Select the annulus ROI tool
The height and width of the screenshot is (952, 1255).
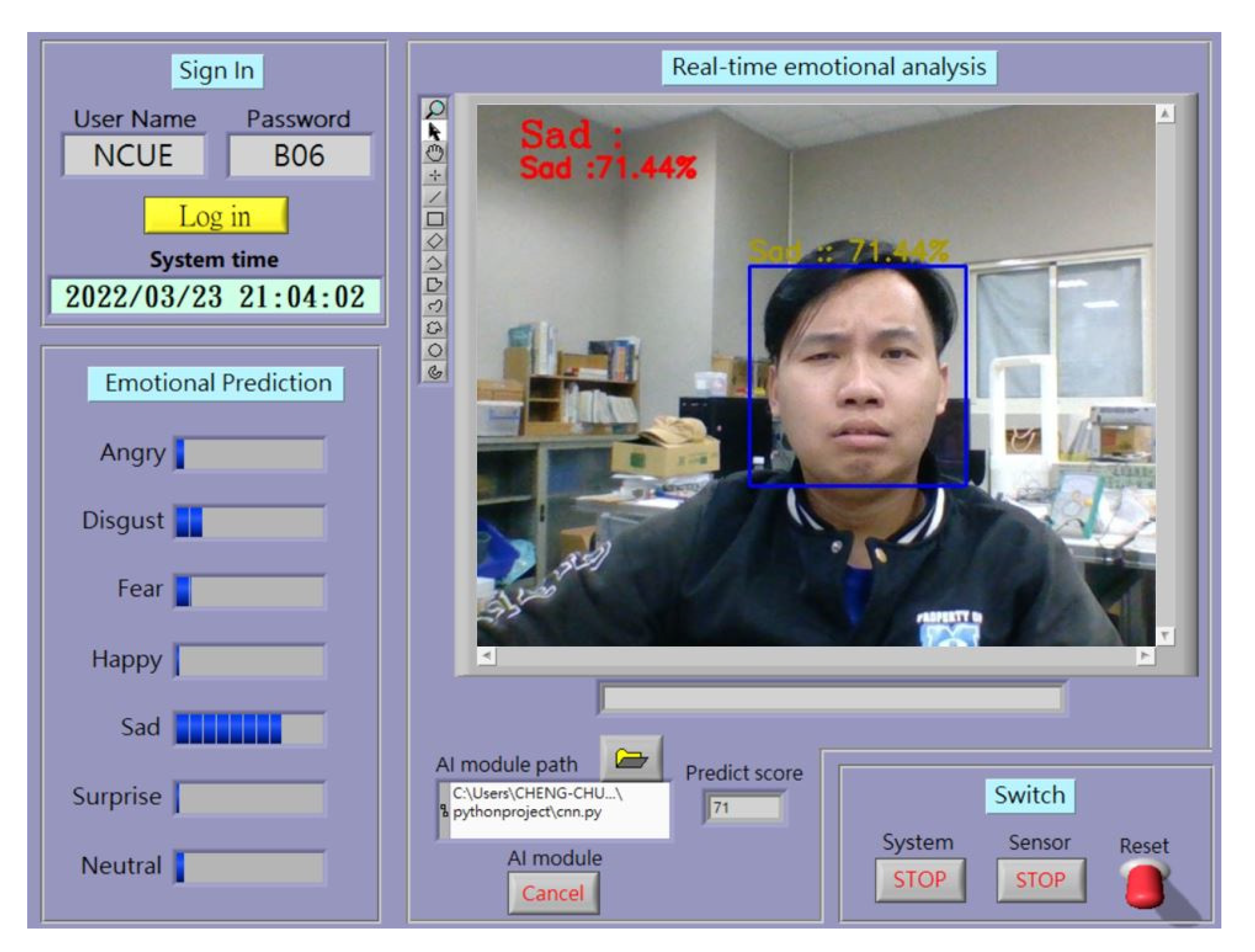pyautogui.click(x=435, y=372)
